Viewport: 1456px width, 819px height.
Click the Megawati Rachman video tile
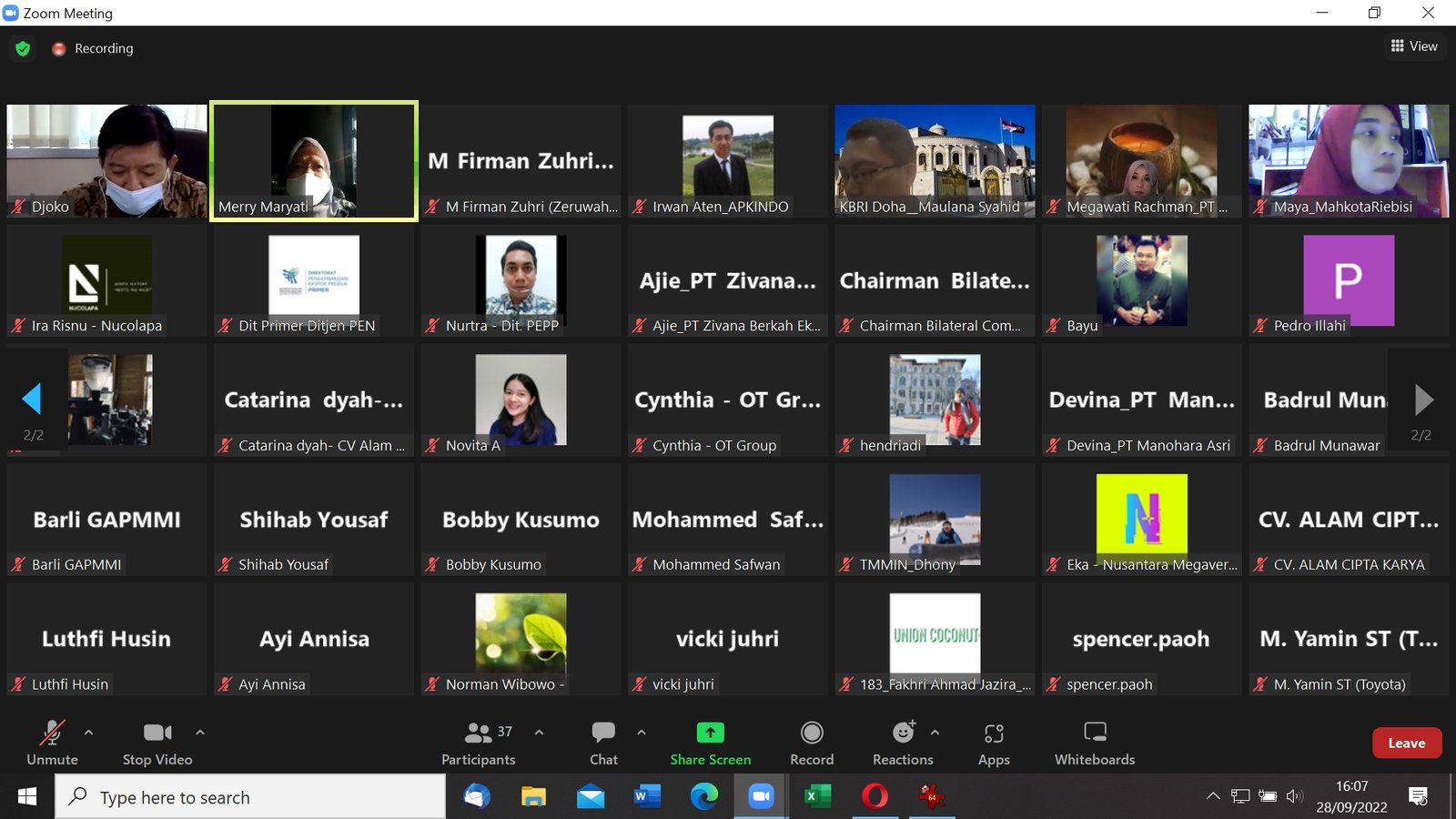tap(1142, 161)
